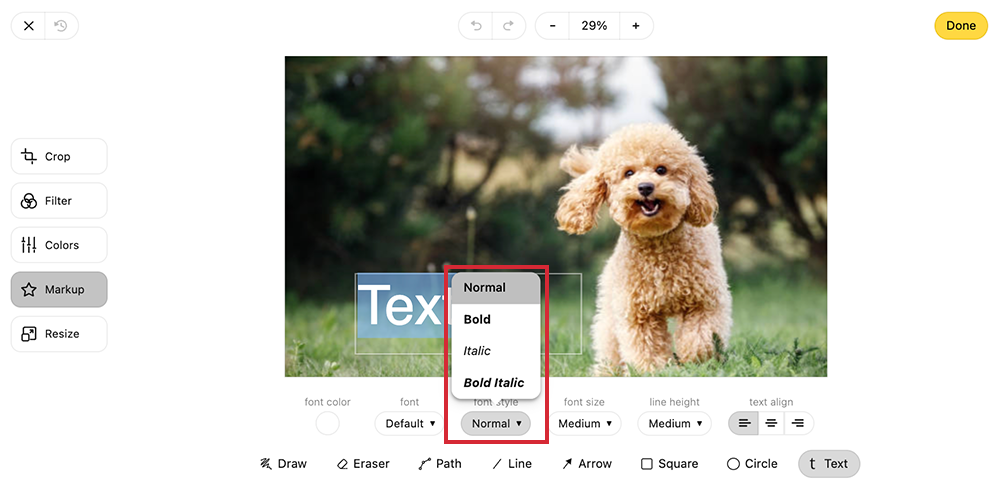Screen dimensions: 1000x488
Task: Click the undo arrow icon
Action: (476, 26)
